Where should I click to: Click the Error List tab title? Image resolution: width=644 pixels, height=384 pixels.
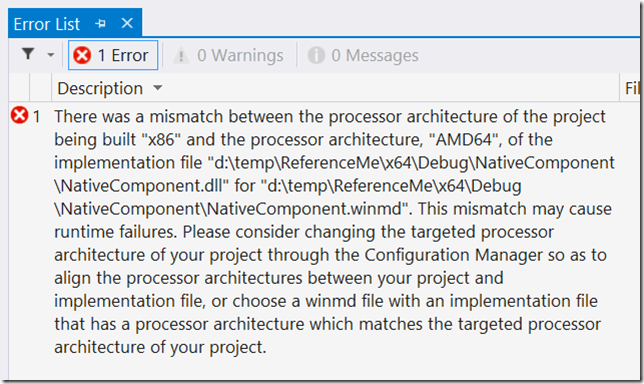[46, 24]
